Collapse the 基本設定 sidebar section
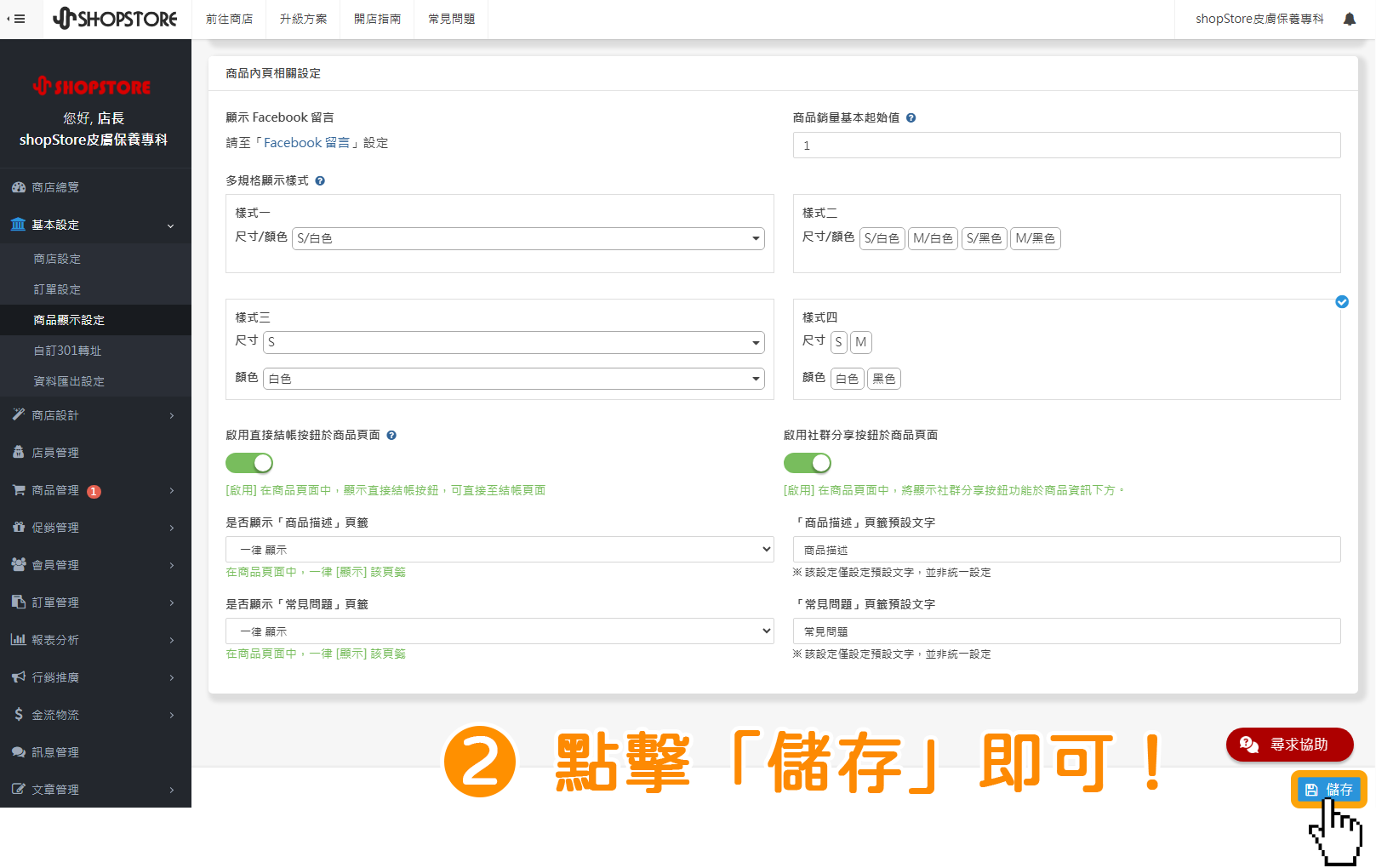Screen dimensions: 1376x868 tap(95, 225)
